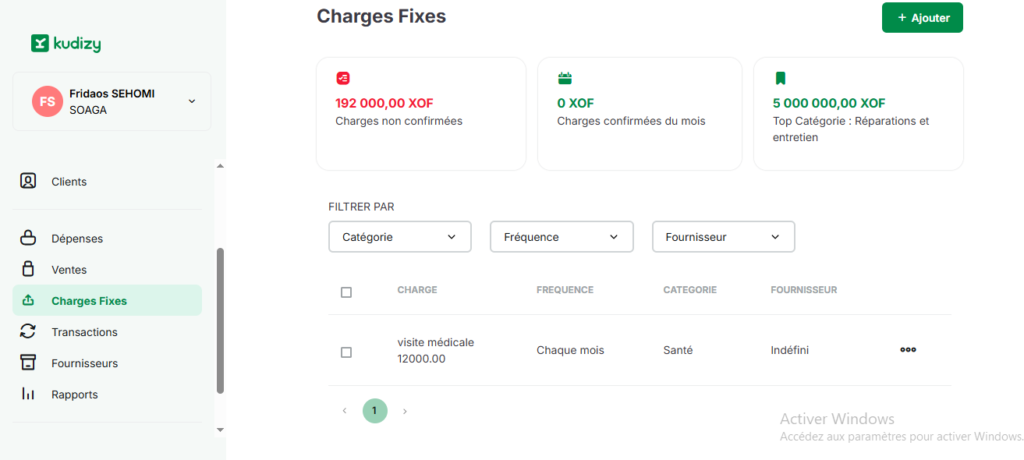Click the Fournisseurs archive box icon
Screen dimensions: 1024x460
click(29, 363)
